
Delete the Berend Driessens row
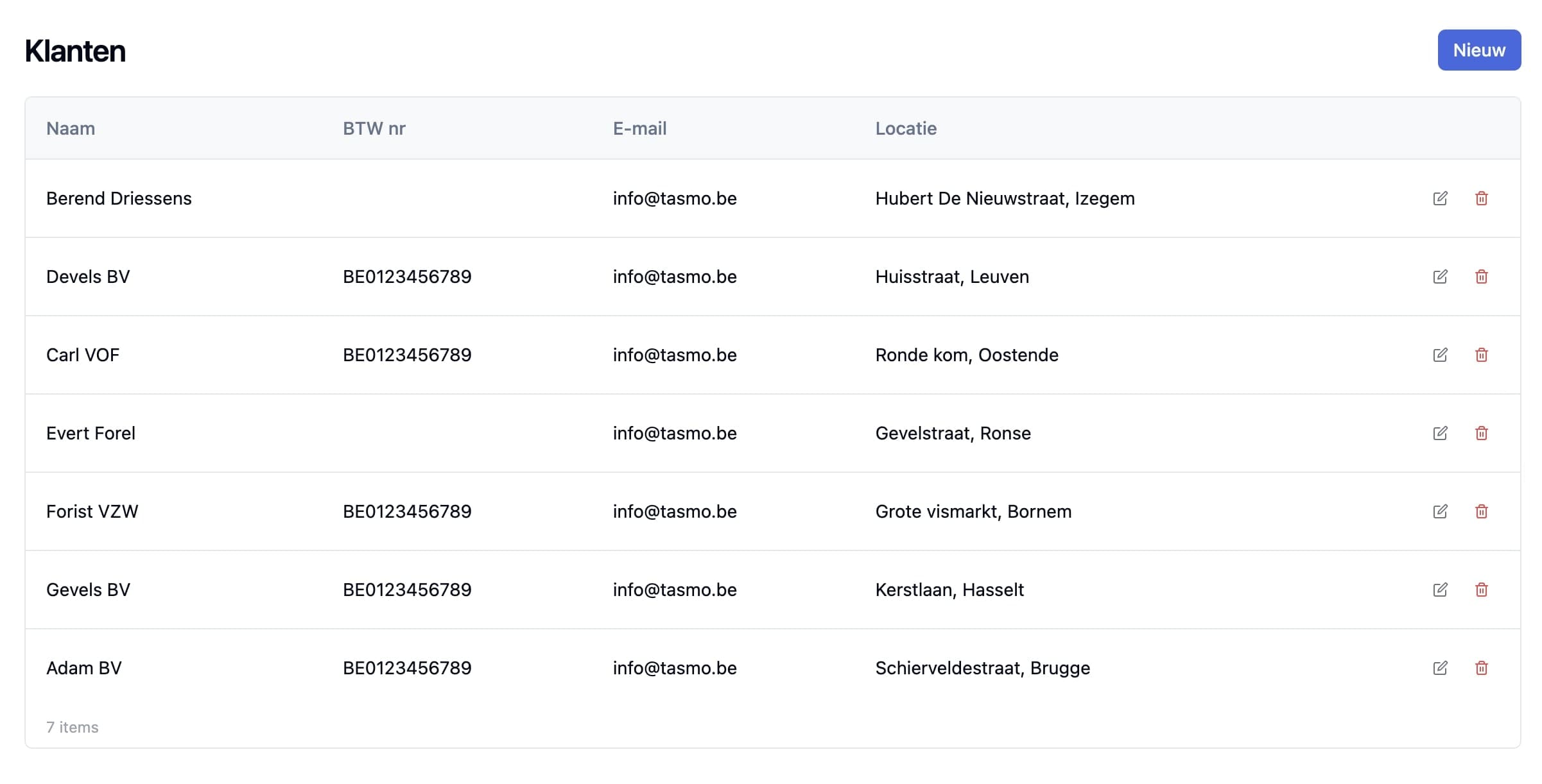tap(1481, 198)
